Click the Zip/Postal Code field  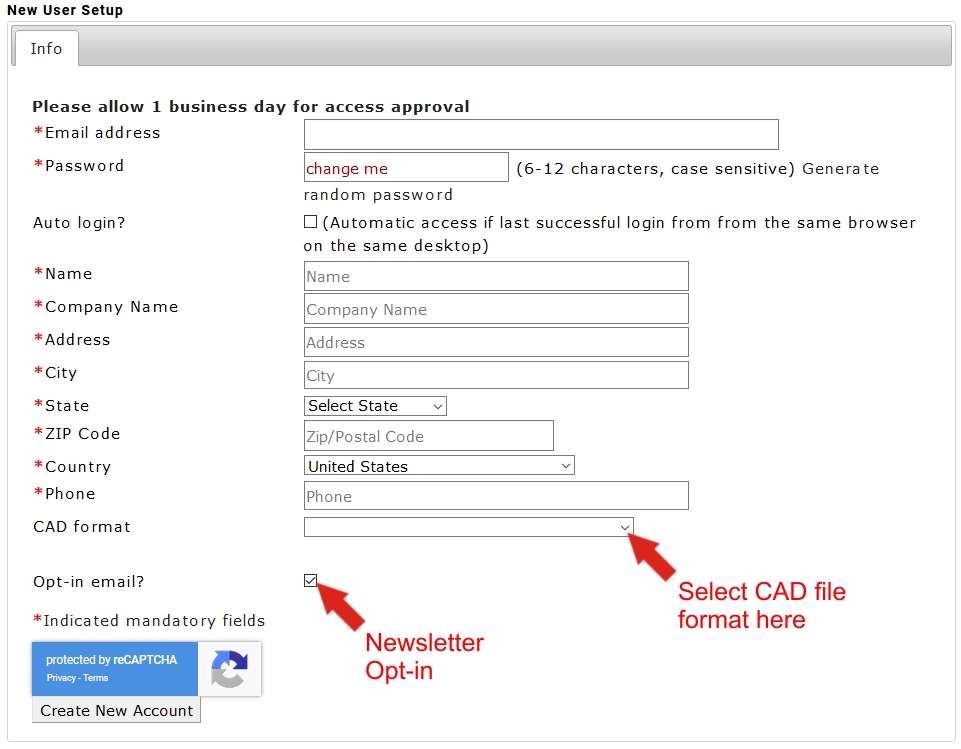pyautogui.click(x=428, y=436)
